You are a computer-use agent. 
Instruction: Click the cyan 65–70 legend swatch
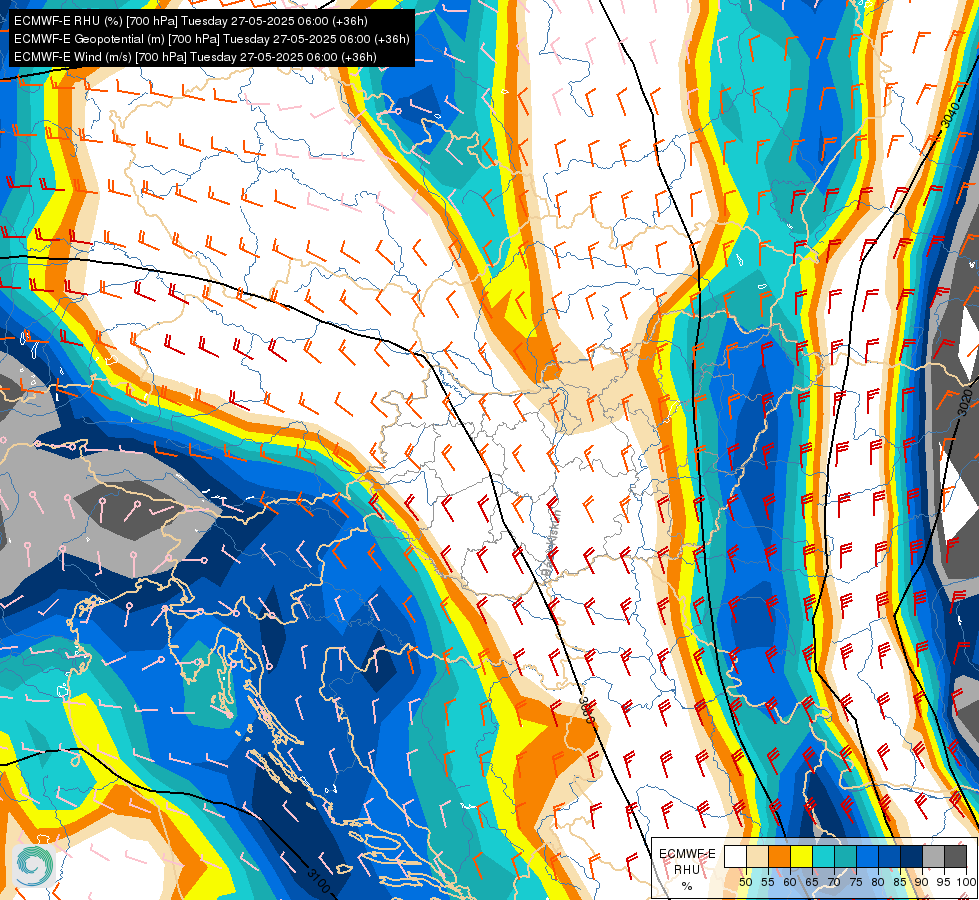coord(823,856)
